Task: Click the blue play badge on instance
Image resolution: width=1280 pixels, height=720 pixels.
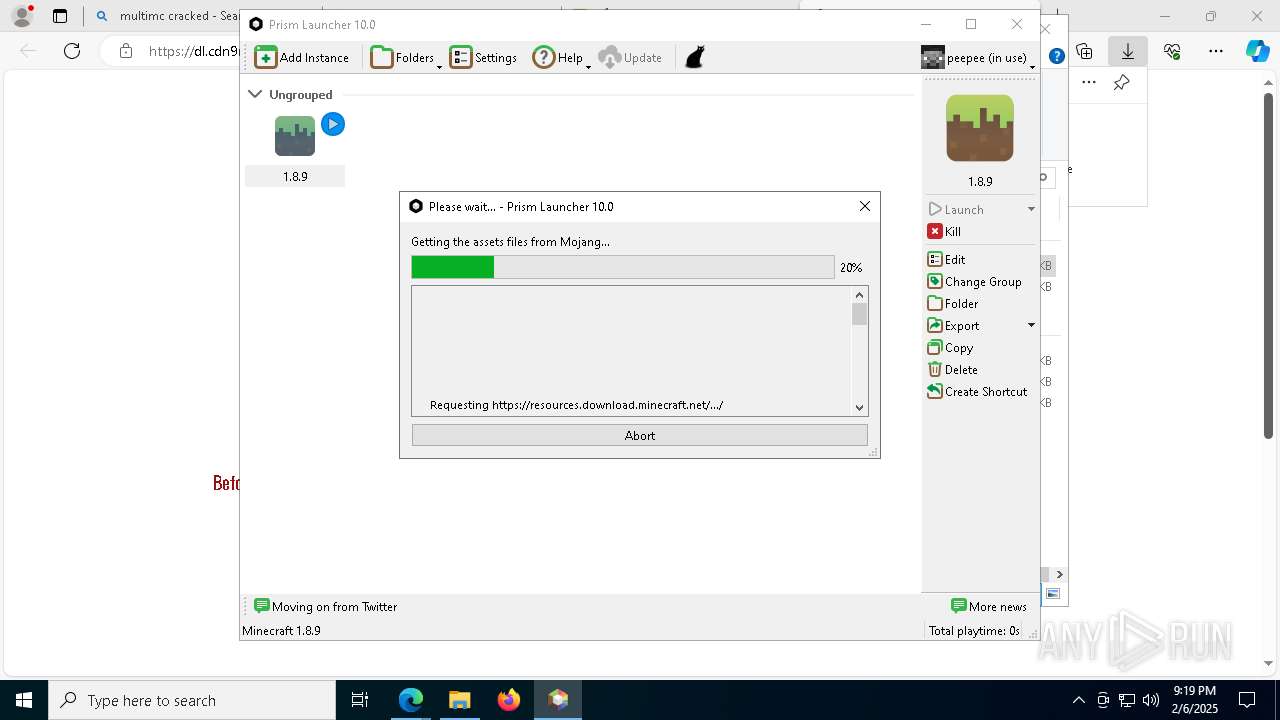Action: [333, 124]
